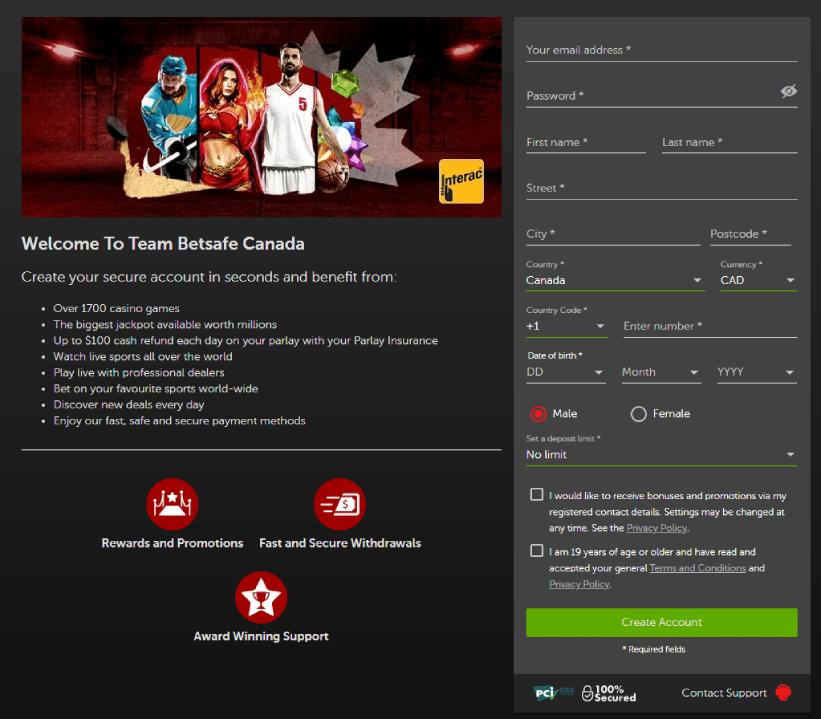Viewport: 821px width, 719px height.
Task: Click the biggest jackpot available bullet text
Action: click(x=165, y=325)
